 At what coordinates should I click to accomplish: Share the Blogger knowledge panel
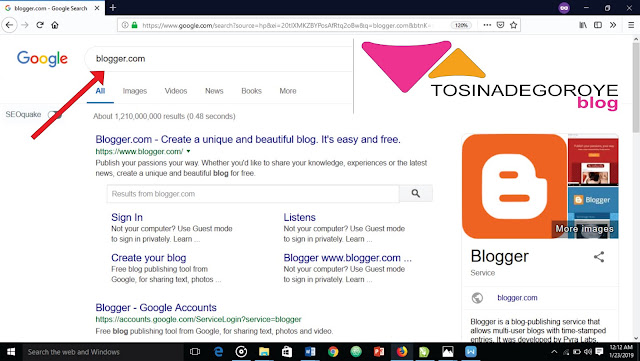coord(599,257)
